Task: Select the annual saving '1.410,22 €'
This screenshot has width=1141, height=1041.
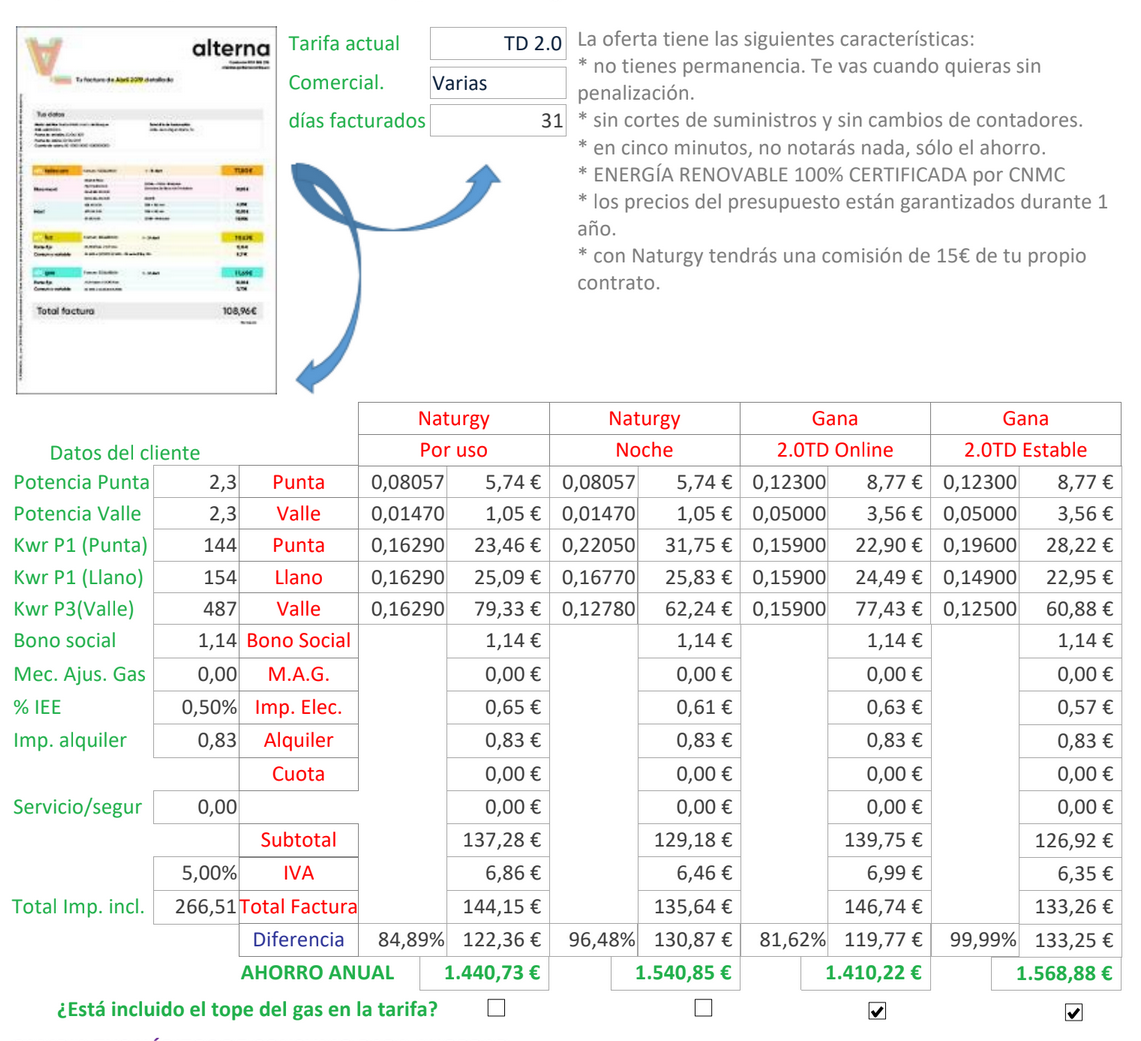Action: point(866,973)
